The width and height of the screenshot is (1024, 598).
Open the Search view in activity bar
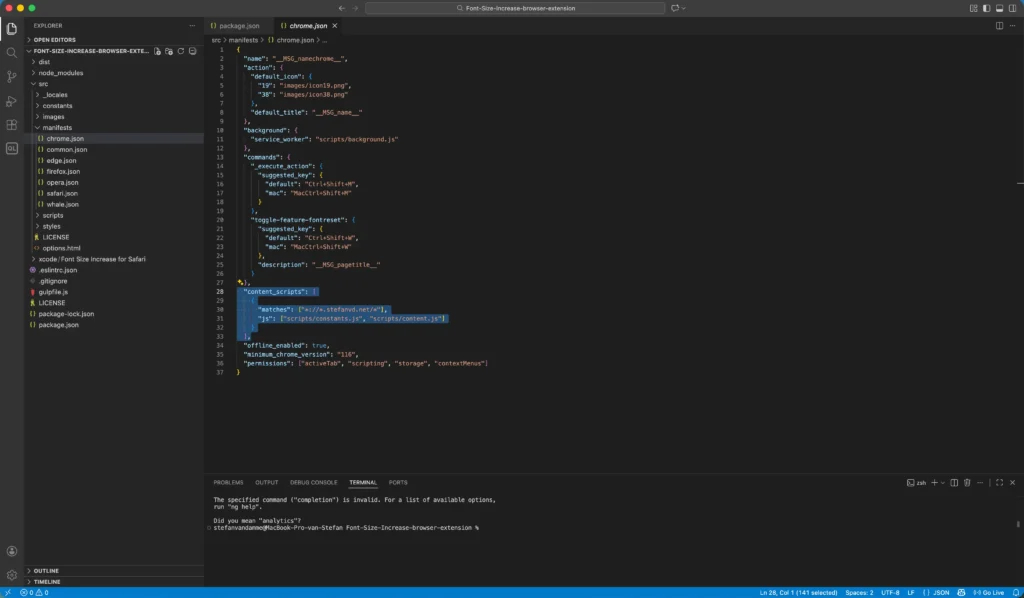[12, 53]
